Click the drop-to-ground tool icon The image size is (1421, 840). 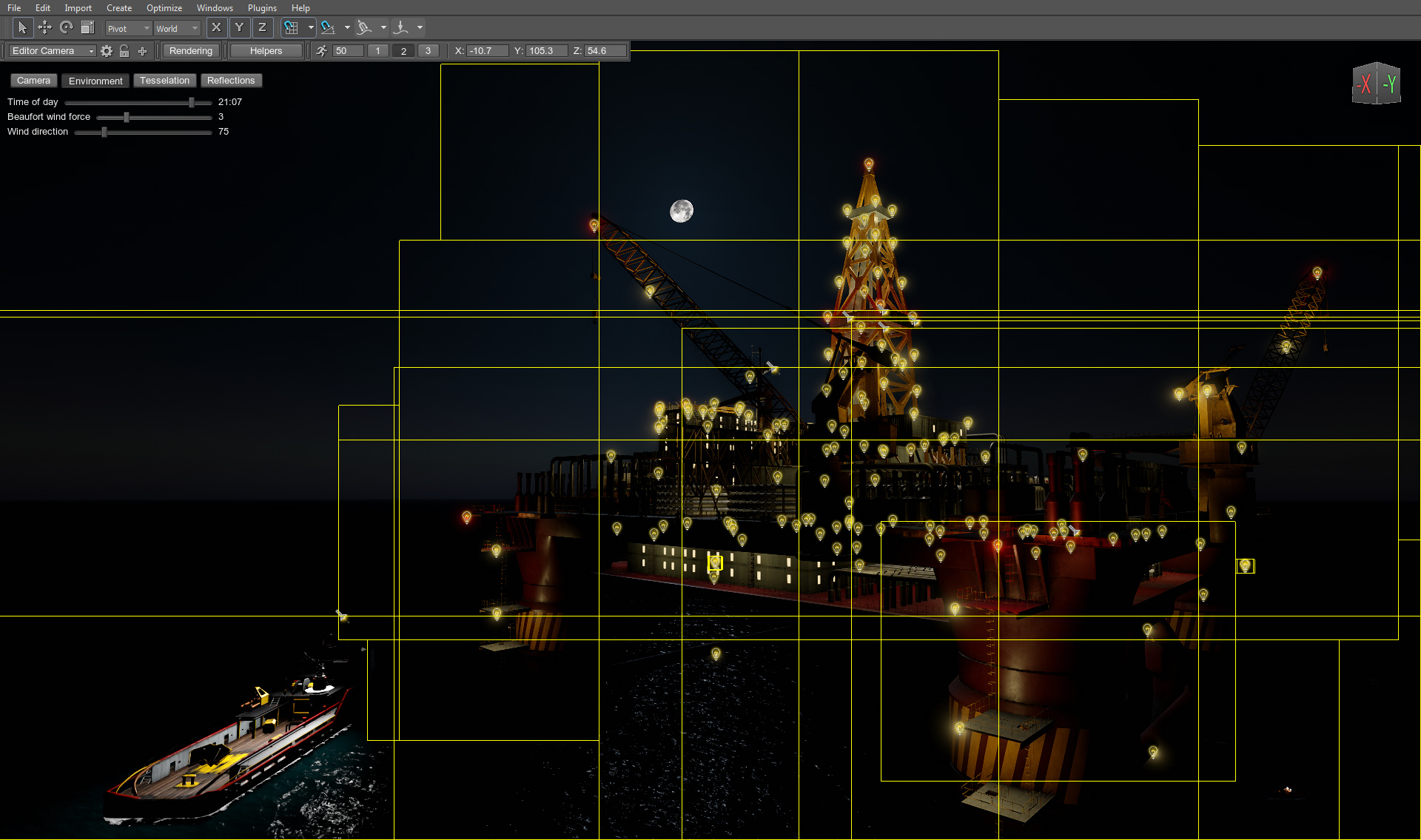[x=401, y=27]
